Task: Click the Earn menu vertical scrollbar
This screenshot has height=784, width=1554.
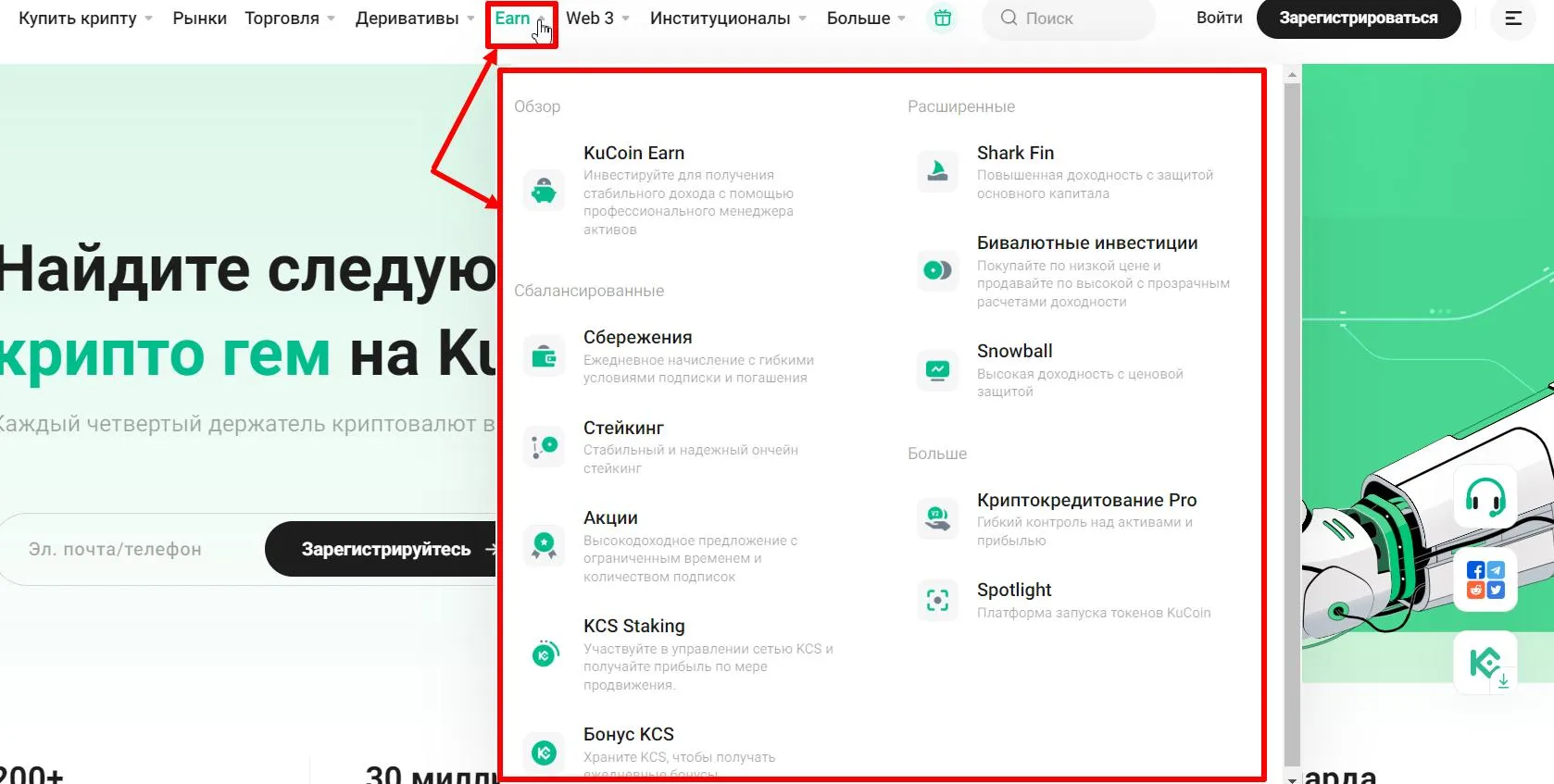Action: 1292,425
